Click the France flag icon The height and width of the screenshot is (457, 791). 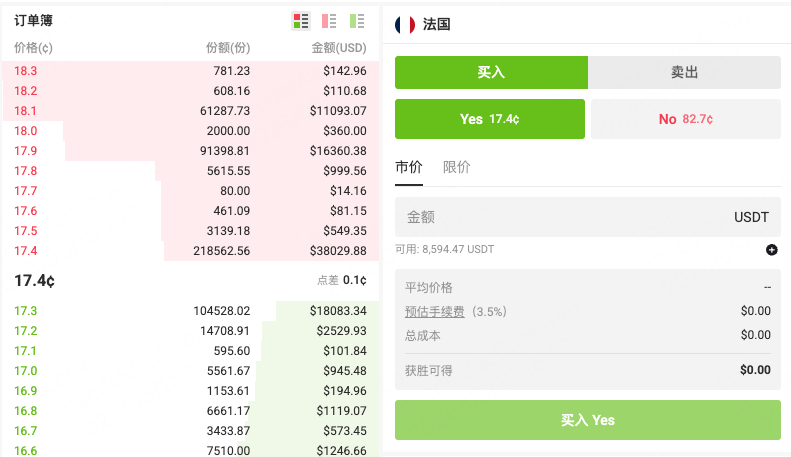click(x=405, y=24)
